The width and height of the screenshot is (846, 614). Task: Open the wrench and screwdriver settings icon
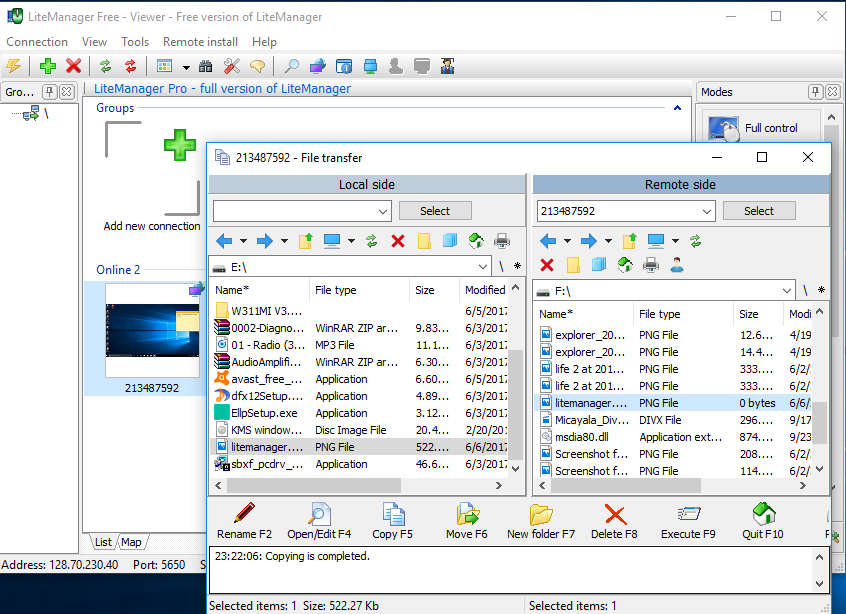click(x=231, y=66)
